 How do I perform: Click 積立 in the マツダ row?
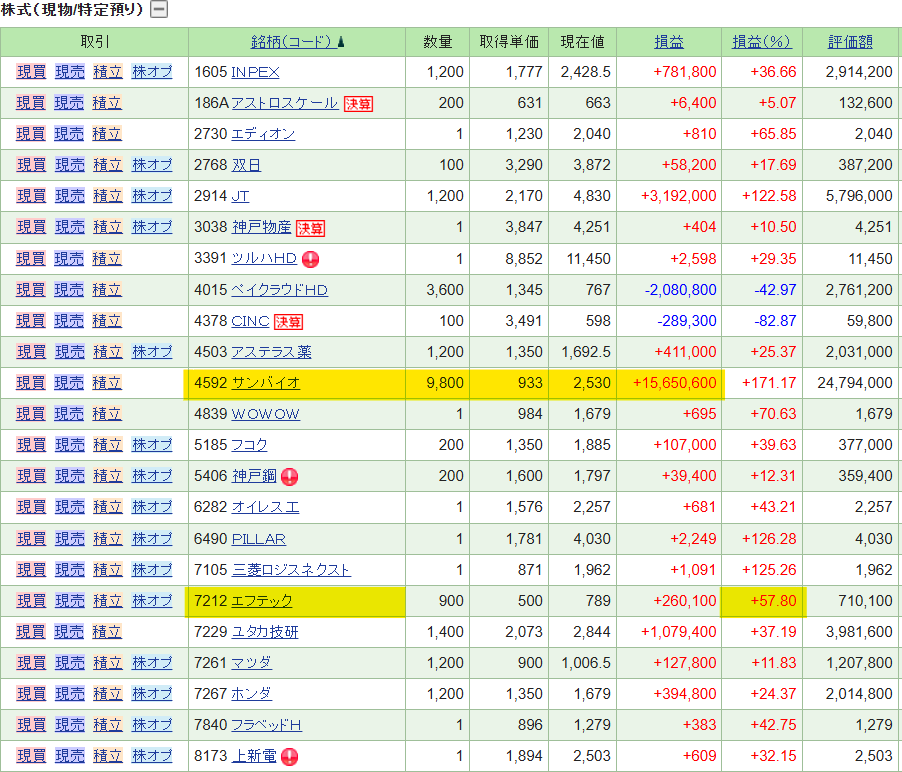pyautogui.click(x=108, y=663)
